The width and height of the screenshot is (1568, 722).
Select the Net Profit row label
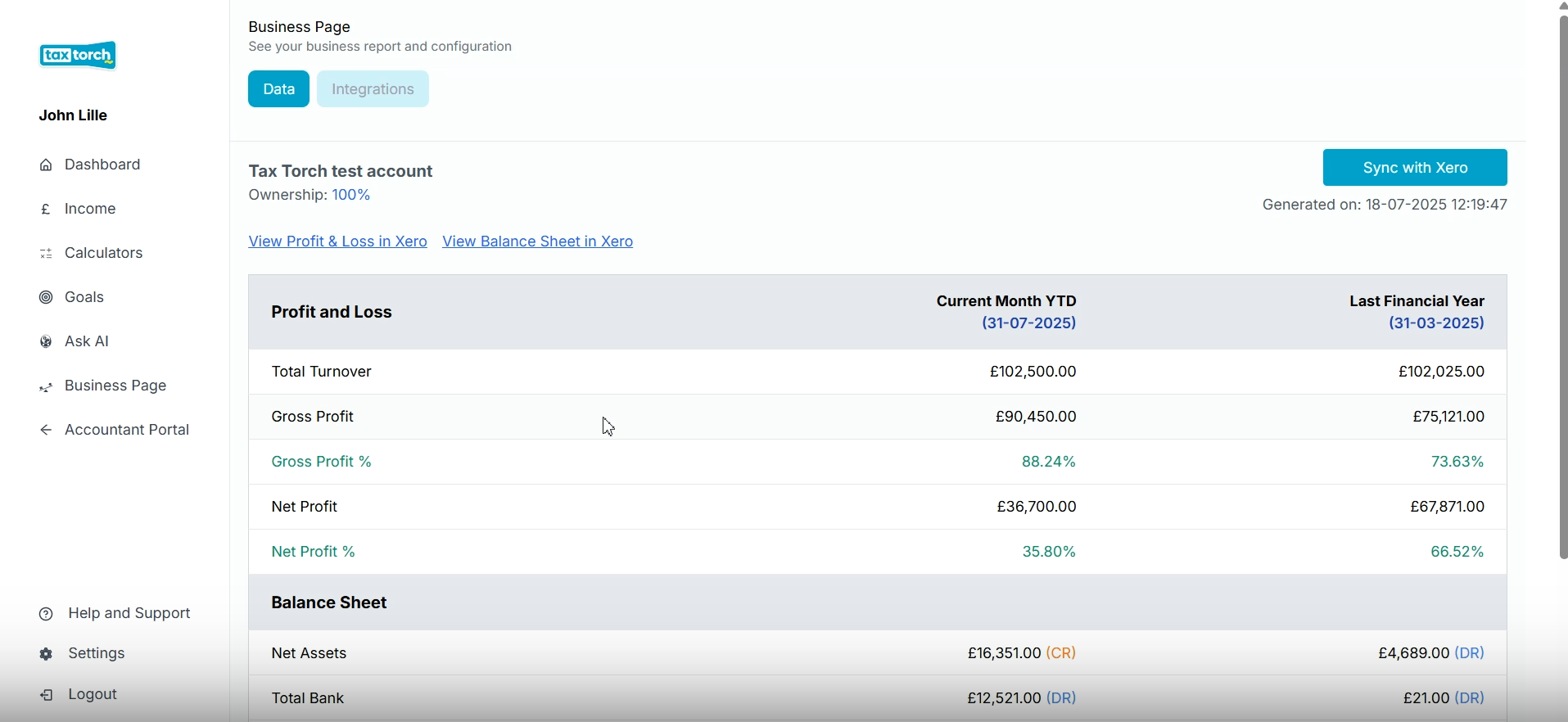(x=305, y=508)
